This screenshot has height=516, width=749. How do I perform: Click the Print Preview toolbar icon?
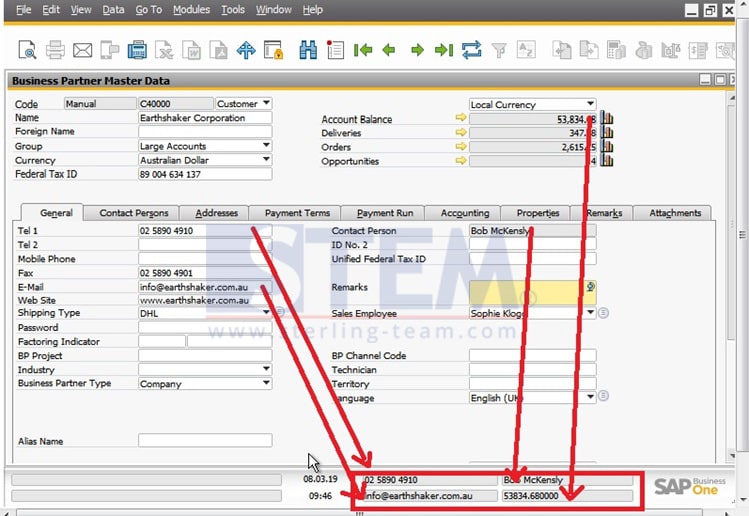point(27,50)
